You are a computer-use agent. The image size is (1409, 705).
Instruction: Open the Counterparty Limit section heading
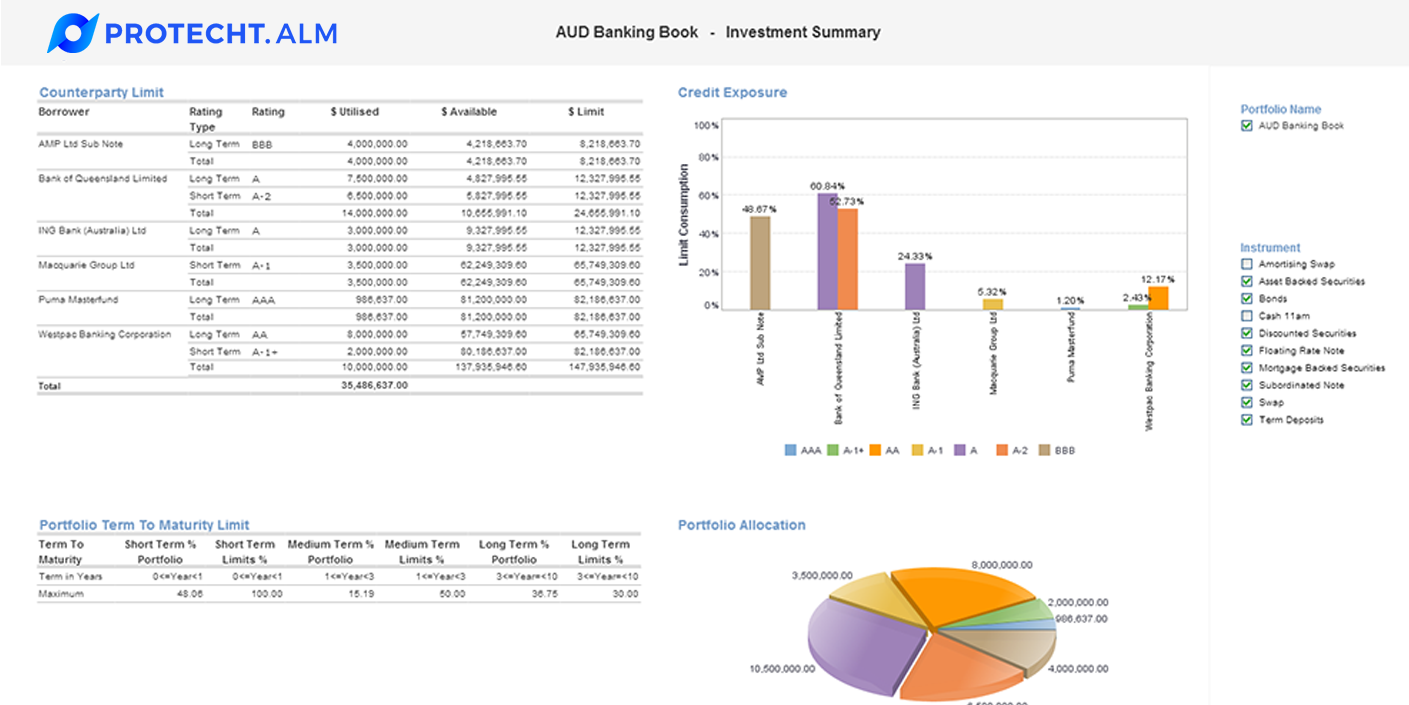101,92
